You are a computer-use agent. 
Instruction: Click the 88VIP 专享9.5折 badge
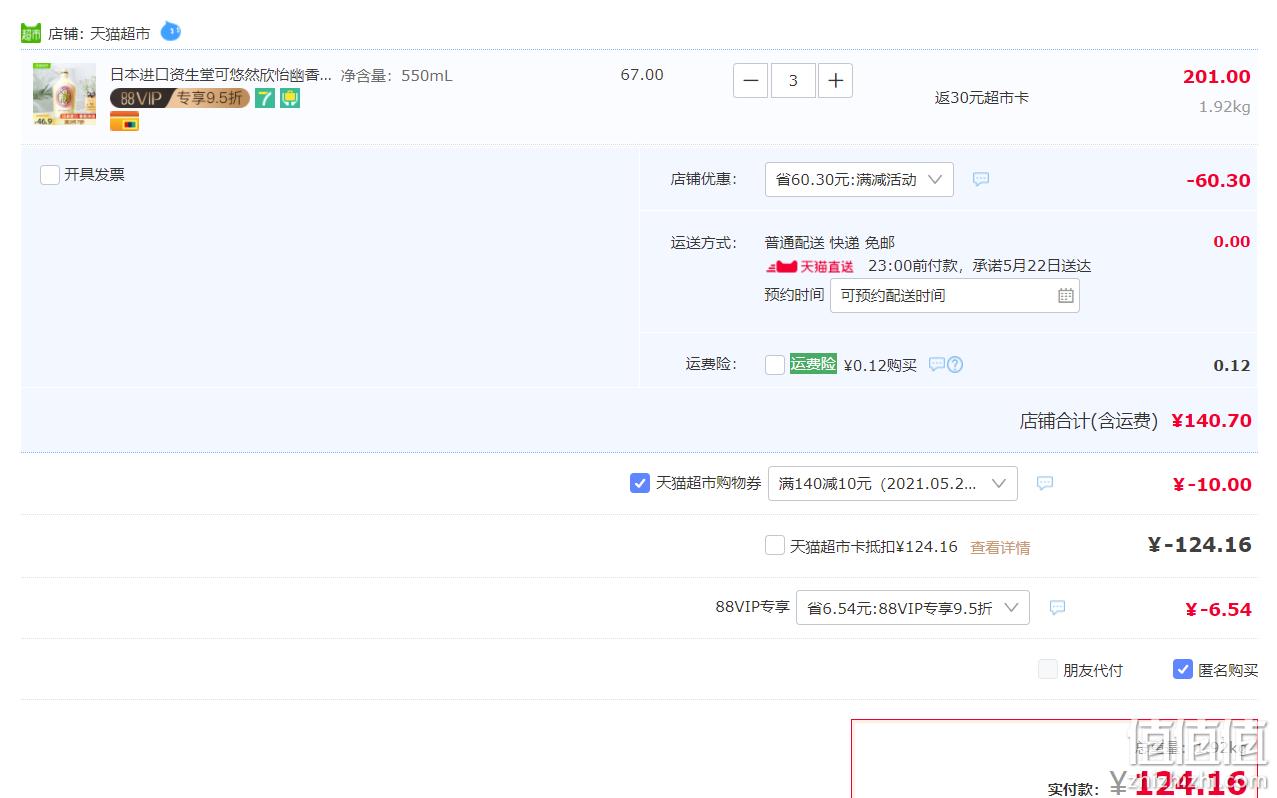click(x=180, y=98)
